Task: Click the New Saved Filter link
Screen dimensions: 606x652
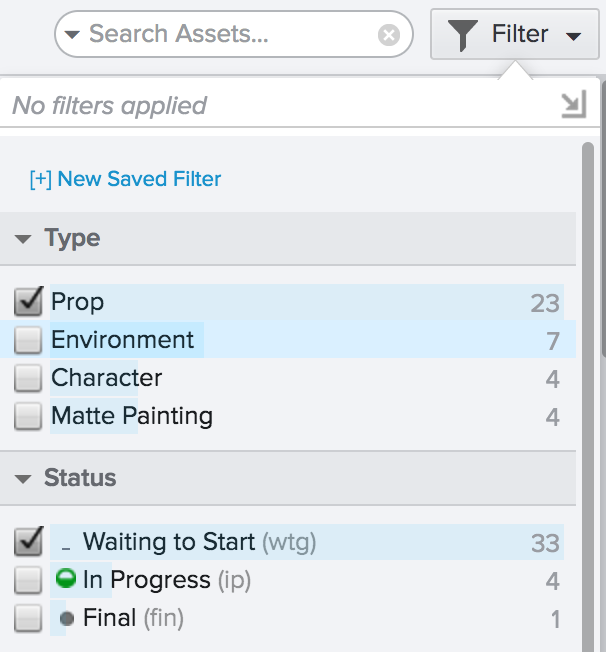Action: 126,179
